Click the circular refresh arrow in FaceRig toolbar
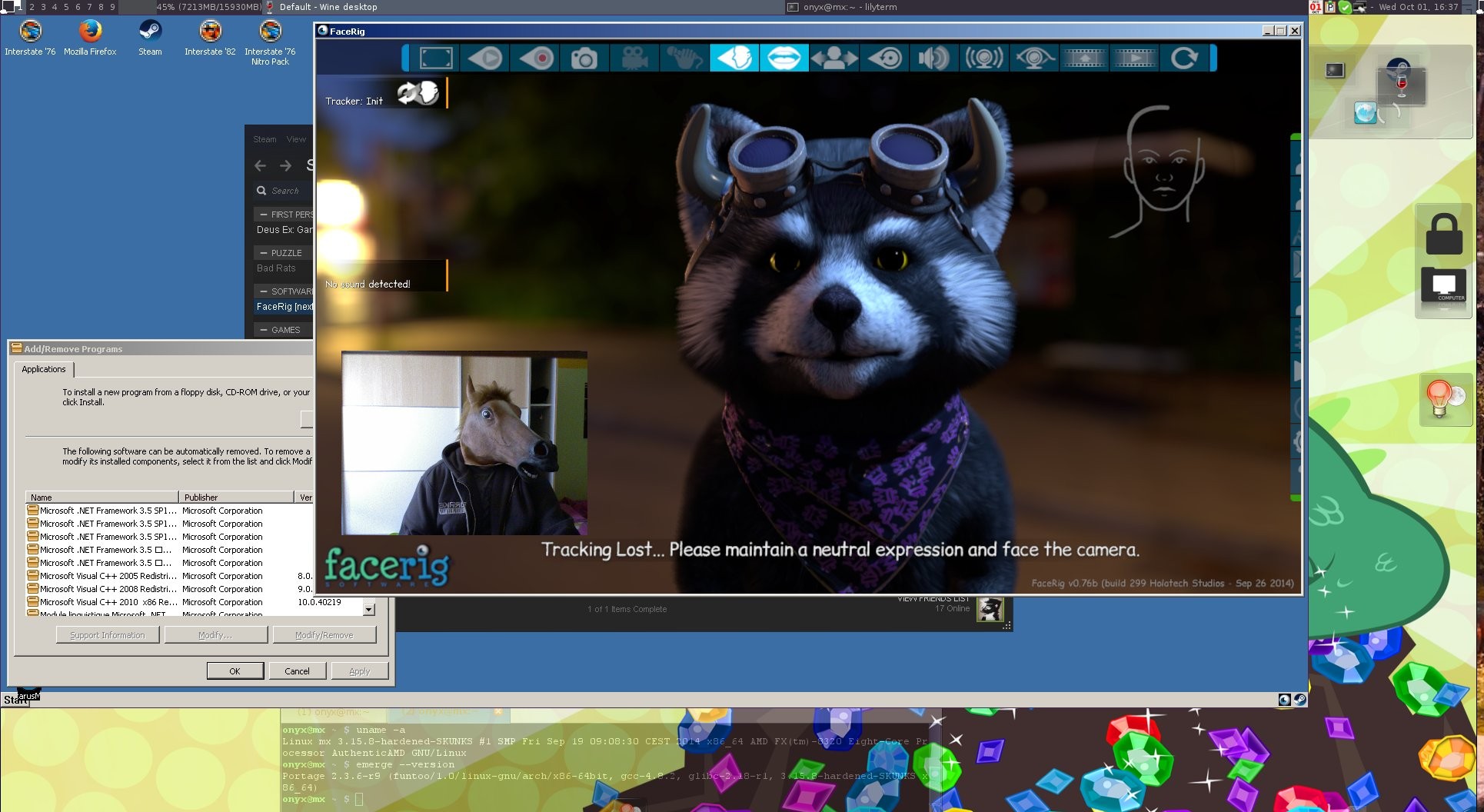1484x812 pixels. 1184,58
